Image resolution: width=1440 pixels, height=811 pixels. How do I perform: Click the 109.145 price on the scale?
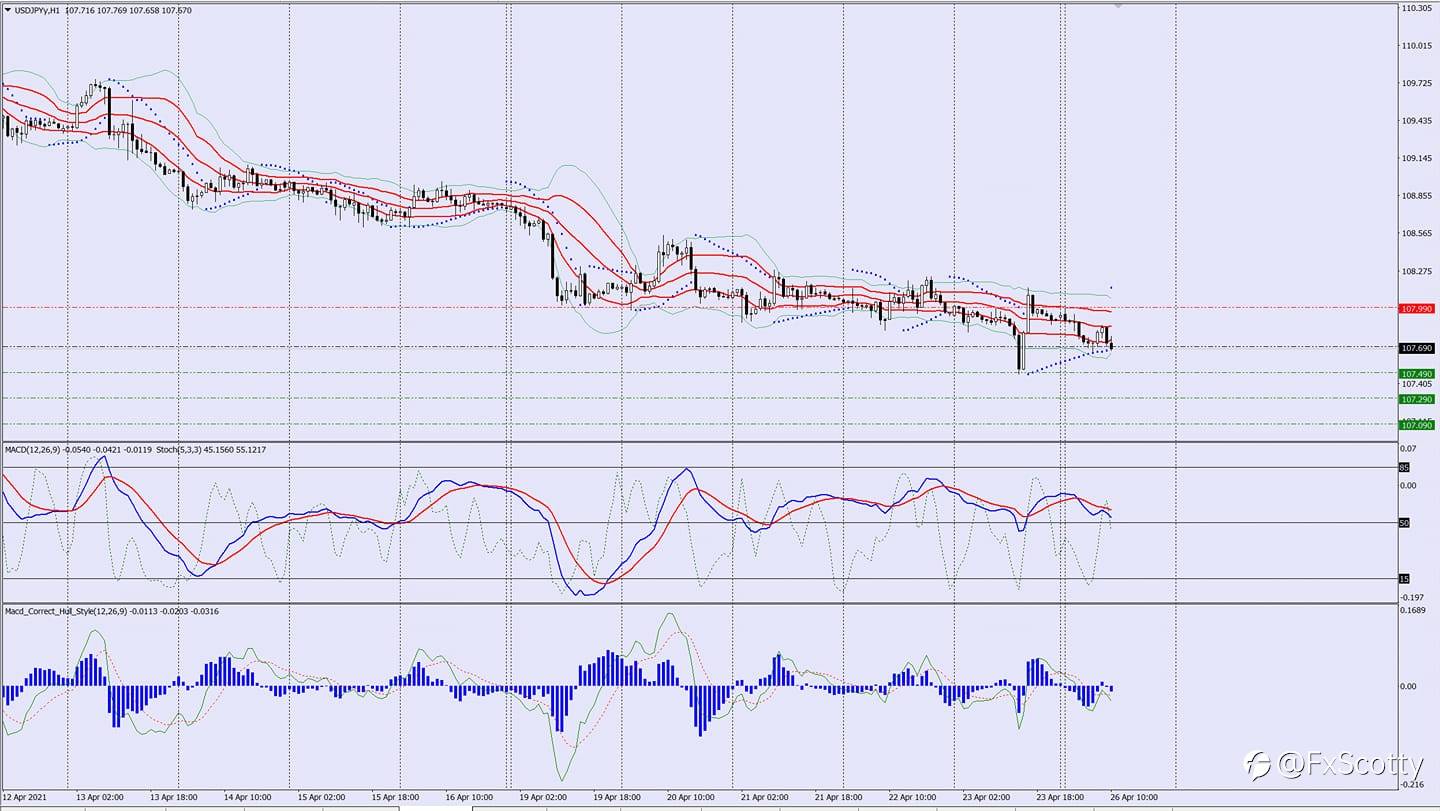[x=1416, y=159]
